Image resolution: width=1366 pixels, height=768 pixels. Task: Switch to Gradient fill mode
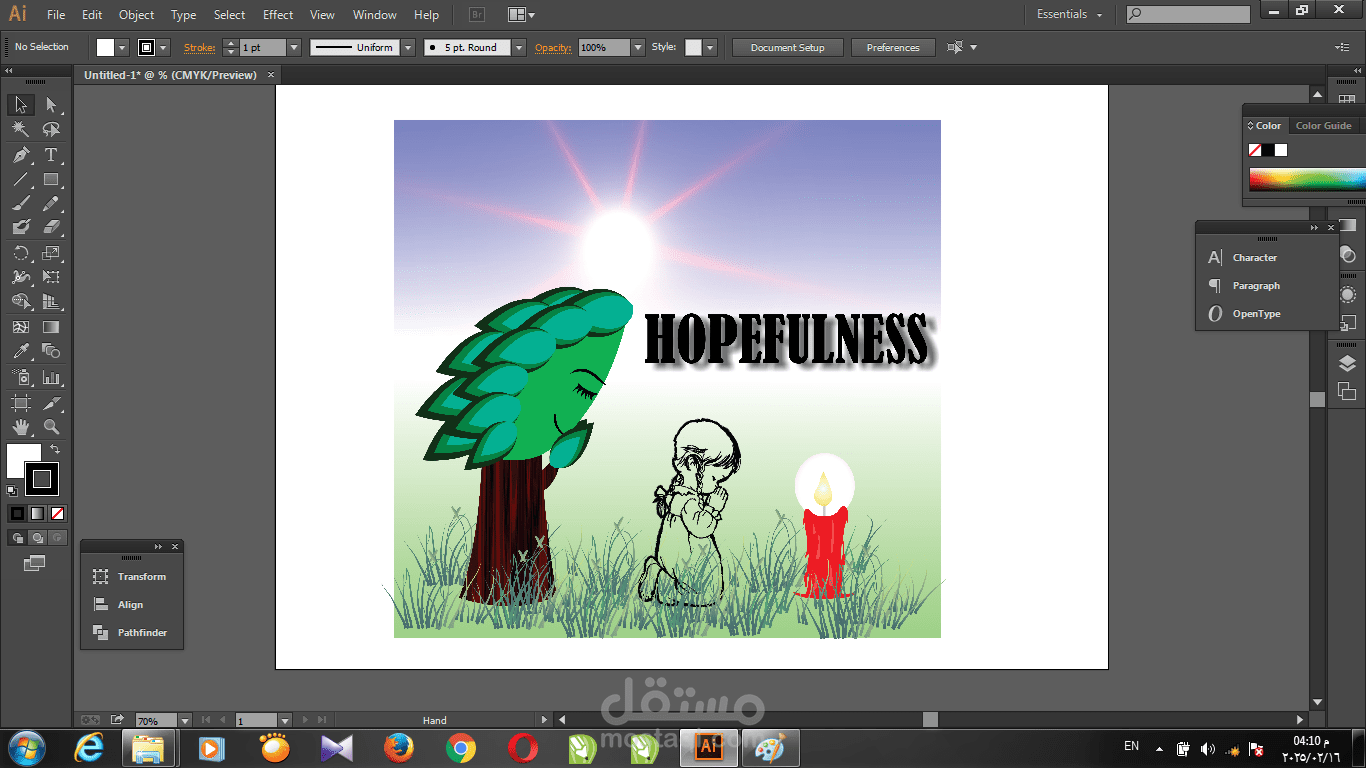click(x=37, y=513)
